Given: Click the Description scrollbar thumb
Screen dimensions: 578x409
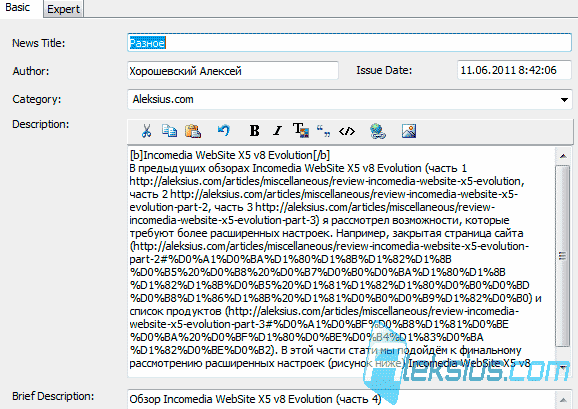Looking at the screenshot, I should (563, 256).
